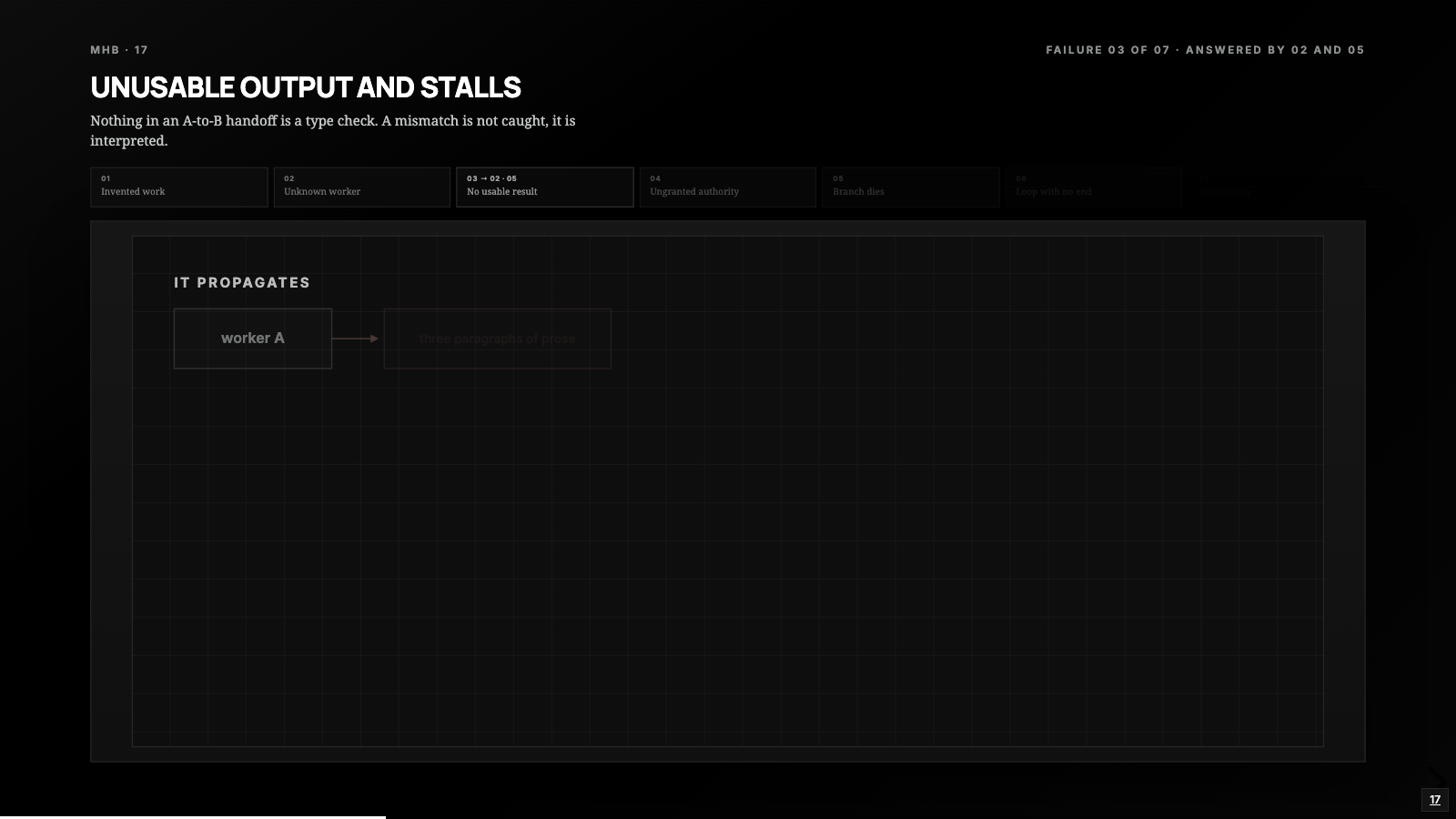Switch to the 'Ungranted authority' tab
The width and height of the screenshot is (1456, 819).
728,187
